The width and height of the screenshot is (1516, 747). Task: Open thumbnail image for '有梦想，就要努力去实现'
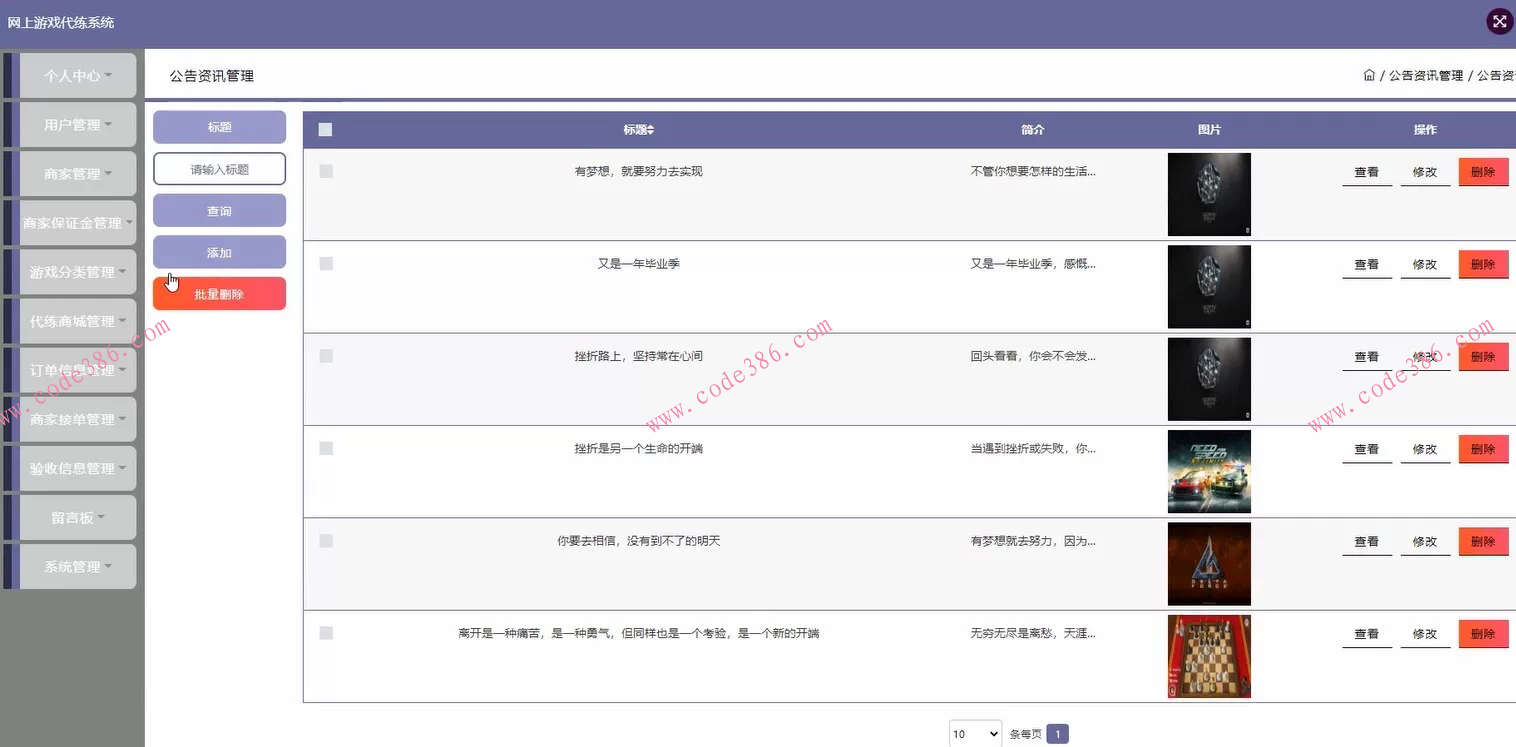pos(1209,194)
